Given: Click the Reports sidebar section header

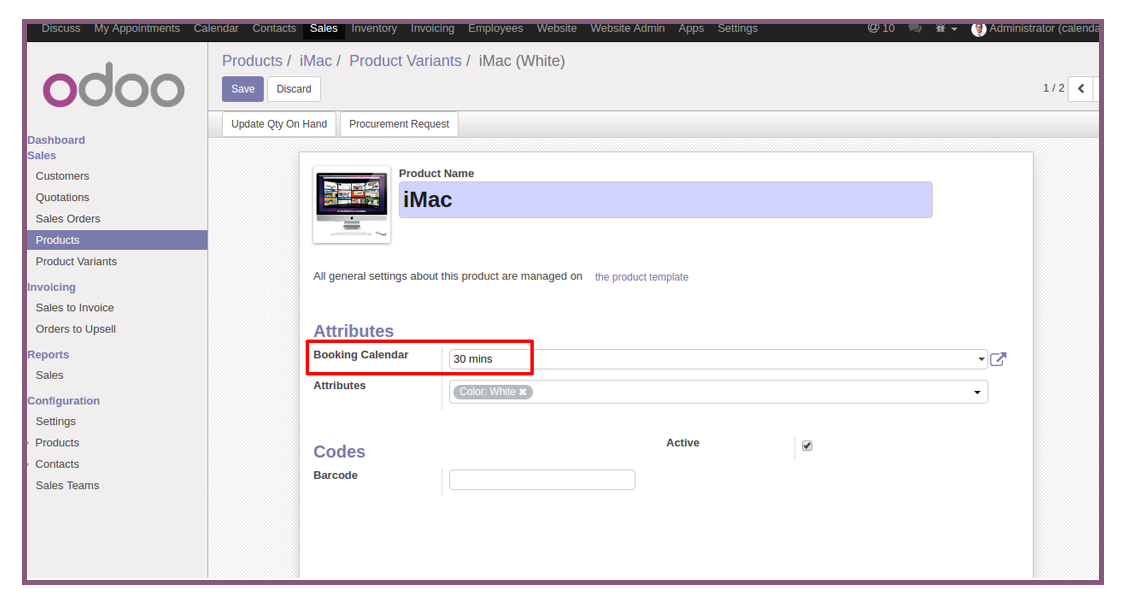Looking at the screenshot, I should pos(48,355).
